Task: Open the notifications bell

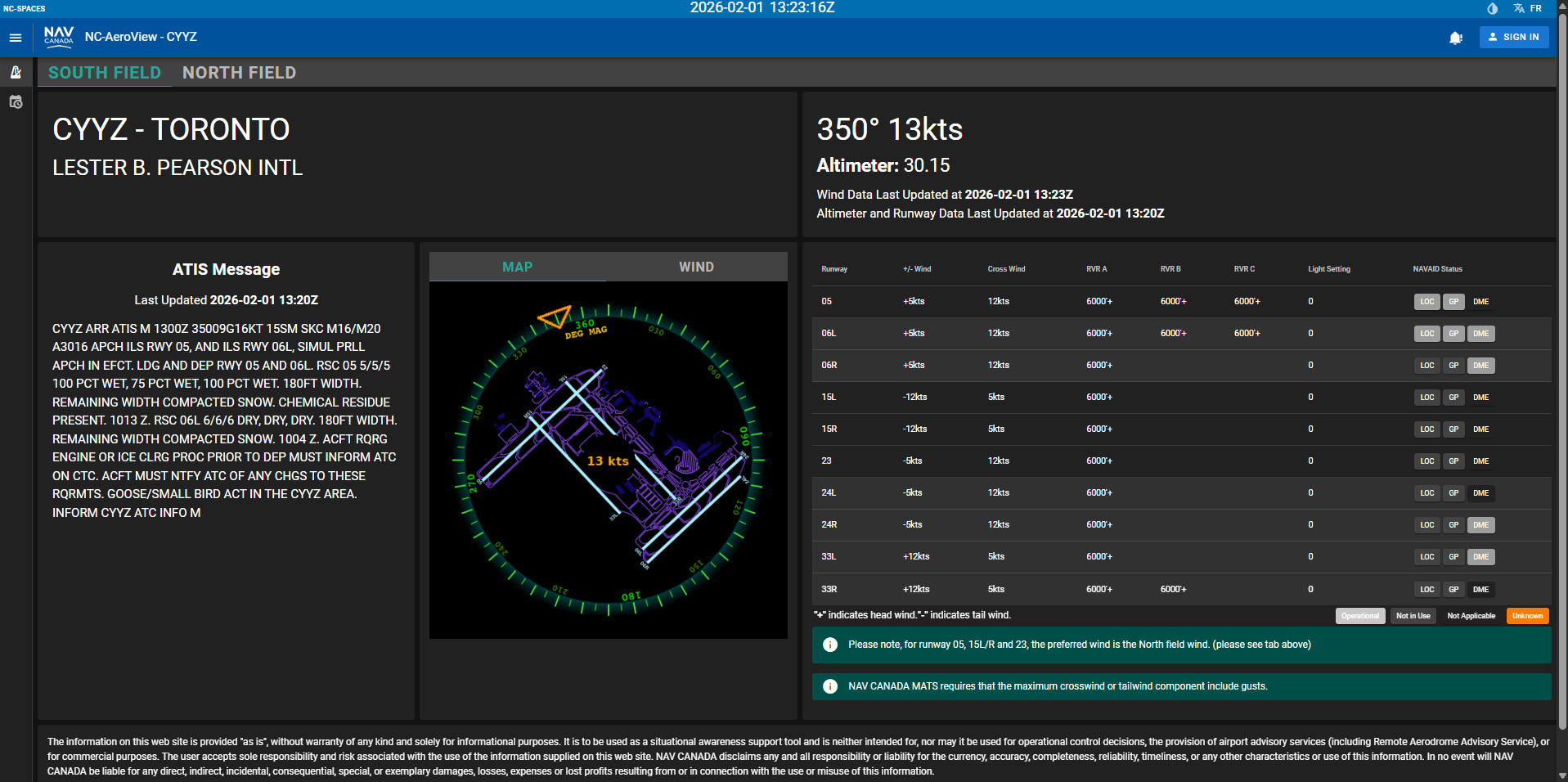Action: 1455,38
